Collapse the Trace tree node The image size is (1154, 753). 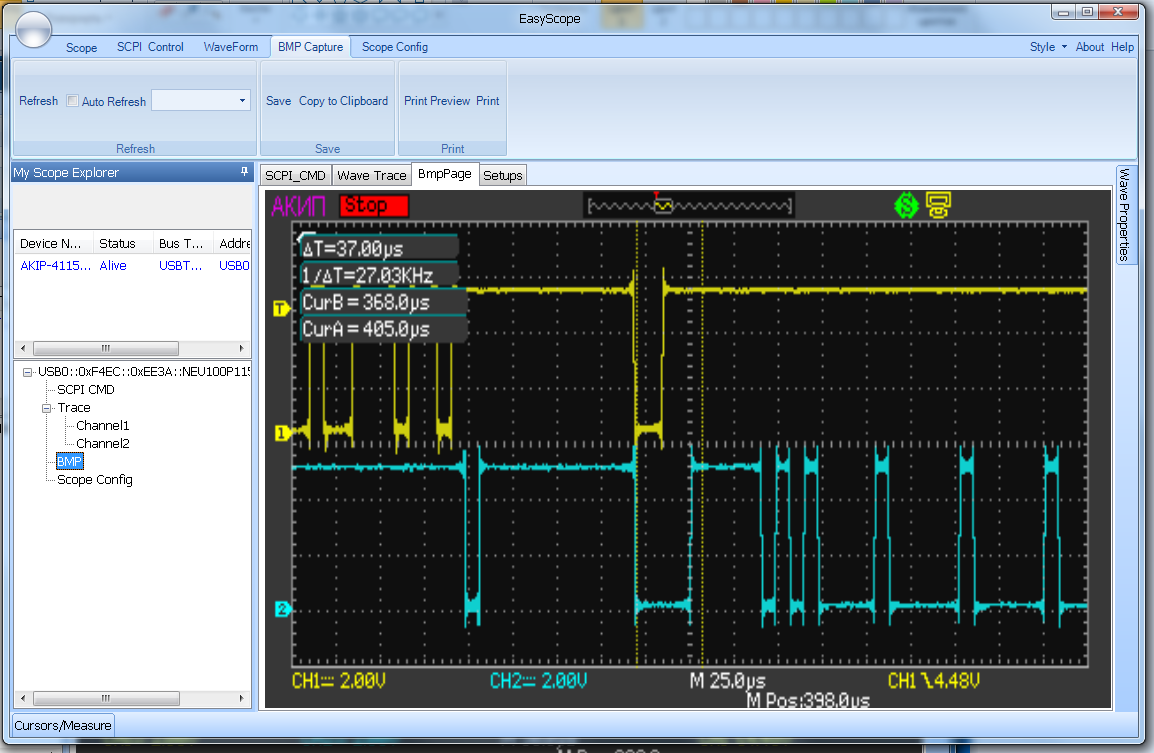tap(46, 408)
